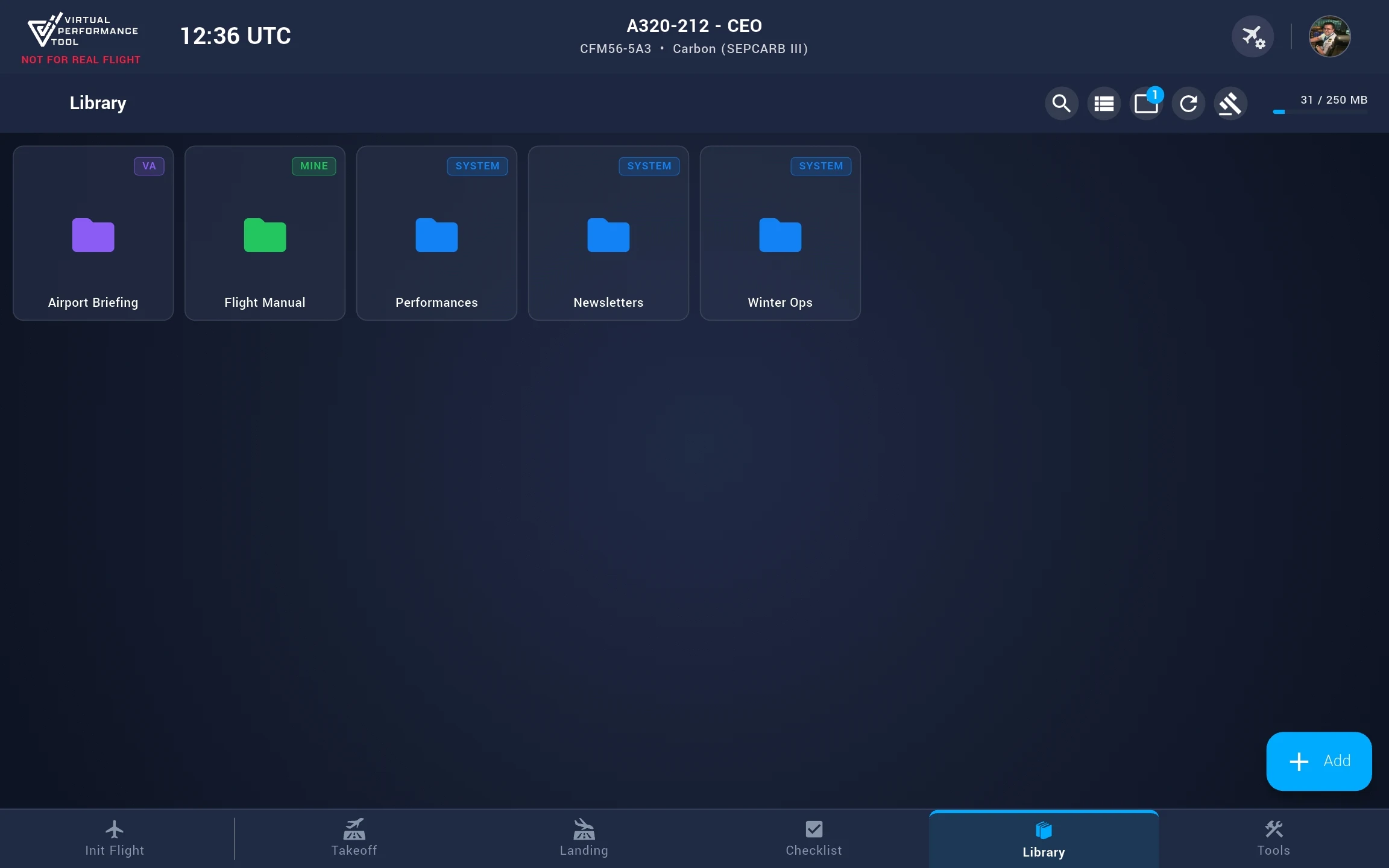Click the 12:36 UTC clock
Image resolution: width=1389 pixels, height=868 pixels.
(236, 36)
